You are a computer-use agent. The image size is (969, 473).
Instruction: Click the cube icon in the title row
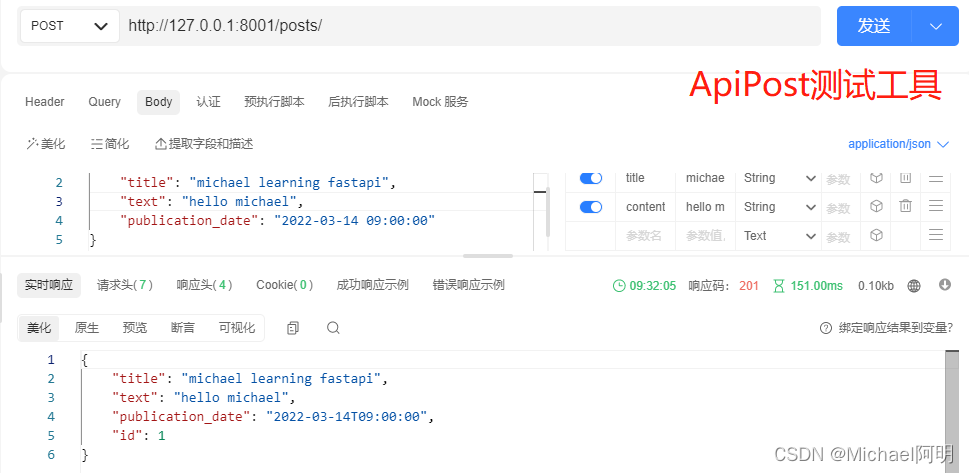[876, 178]
